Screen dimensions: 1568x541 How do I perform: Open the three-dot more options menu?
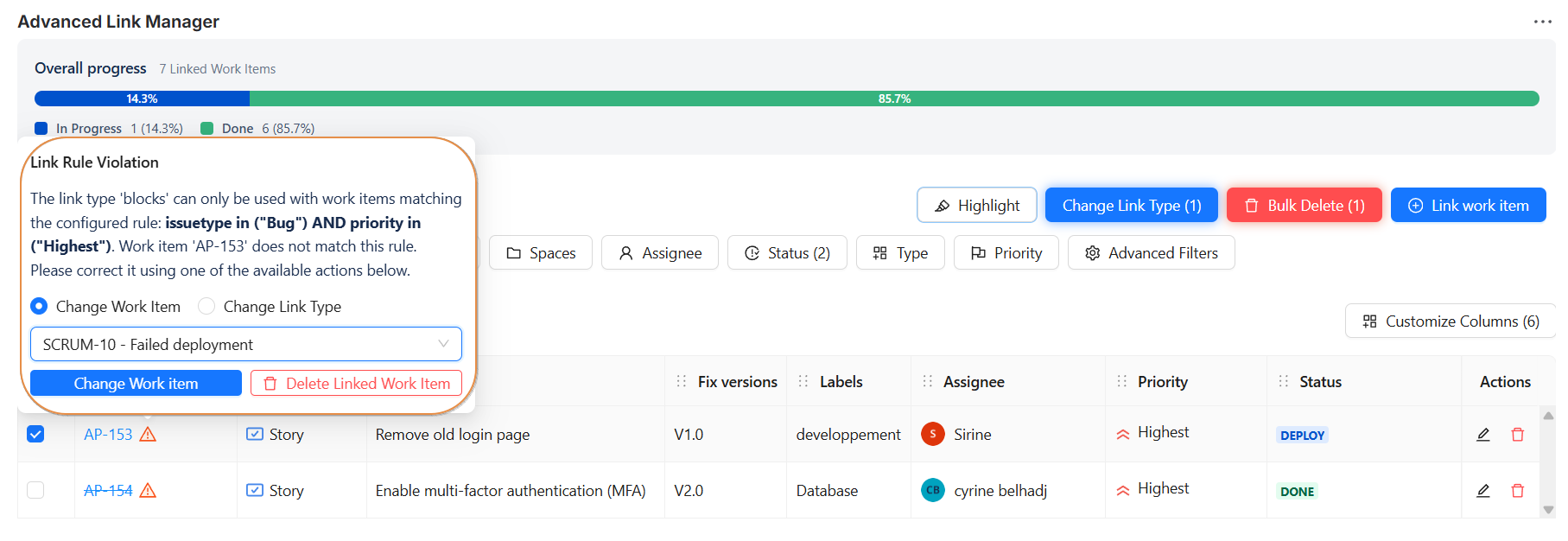click(x=1542, y=22)
